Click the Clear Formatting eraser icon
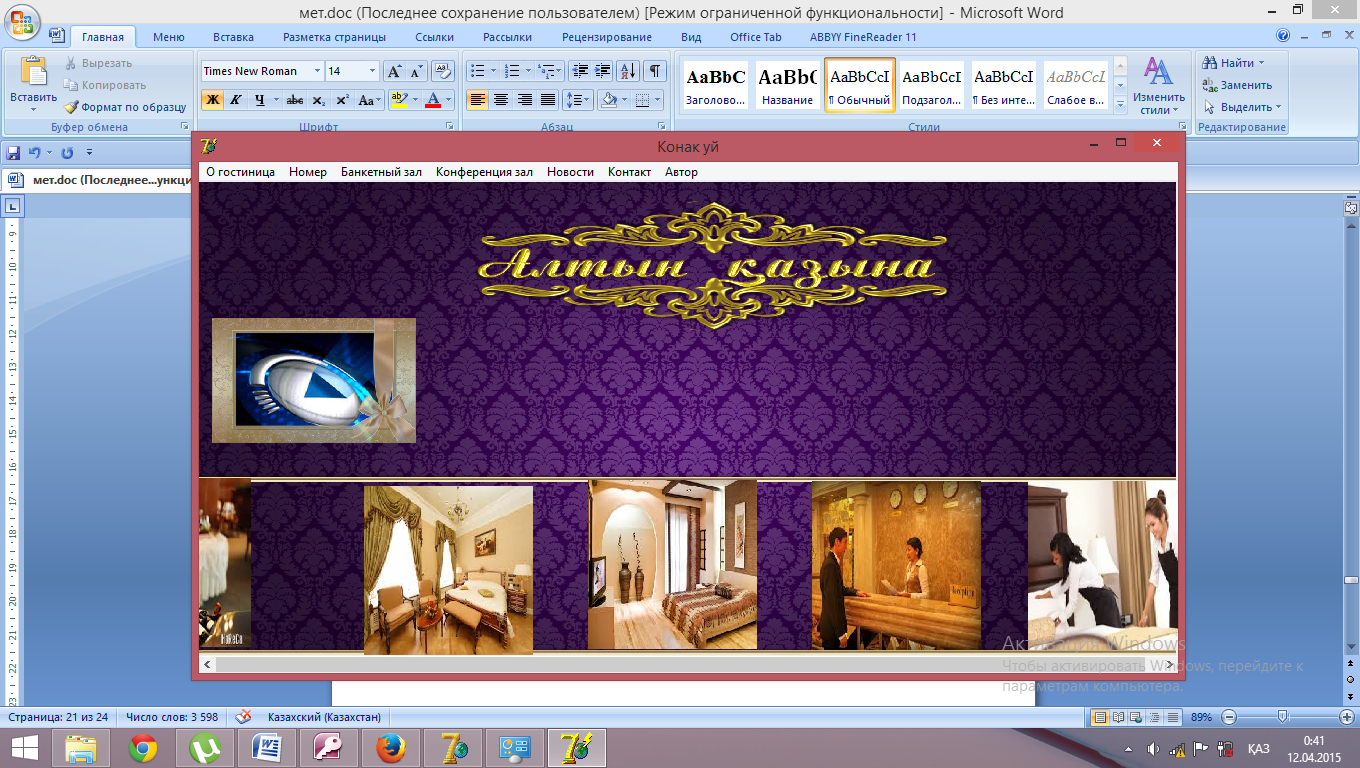 tap(445, 71)
